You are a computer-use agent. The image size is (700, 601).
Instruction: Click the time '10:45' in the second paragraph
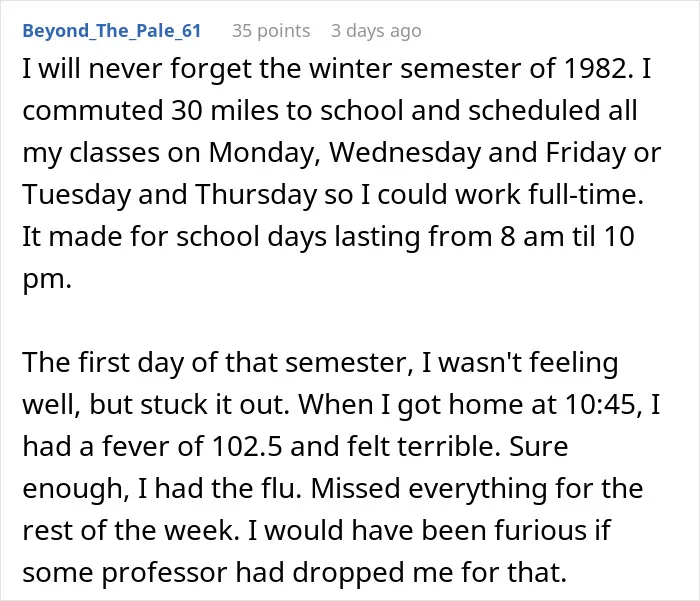coord(601,405)
